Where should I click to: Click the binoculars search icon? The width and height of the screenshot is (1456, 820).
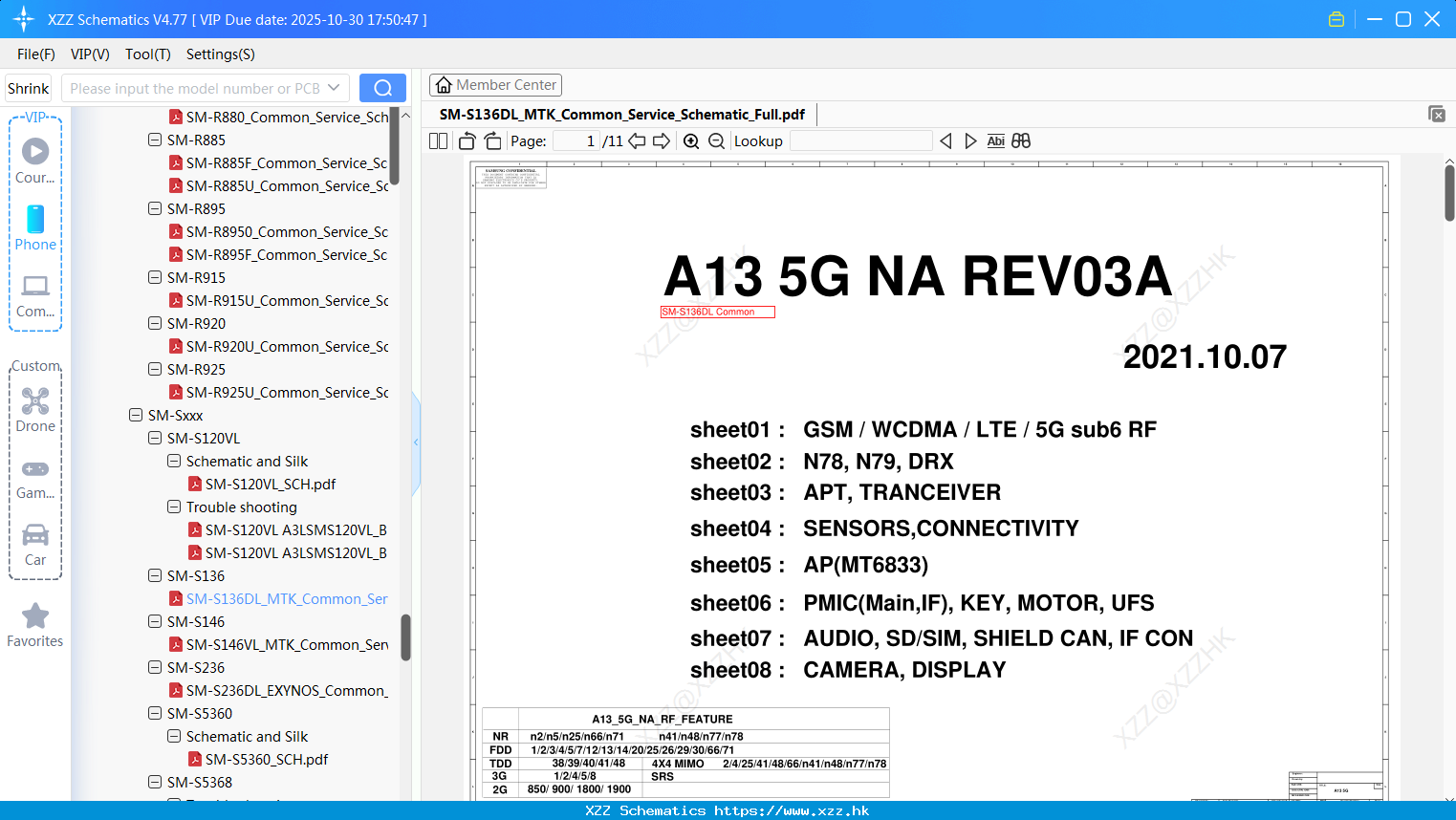pos(1021,140)
